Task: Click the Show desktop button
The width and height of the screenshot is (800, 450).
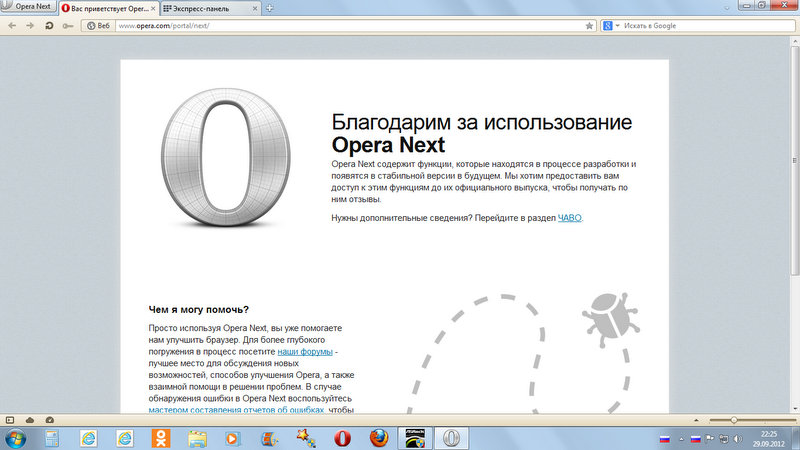Action: click(796, 439)
